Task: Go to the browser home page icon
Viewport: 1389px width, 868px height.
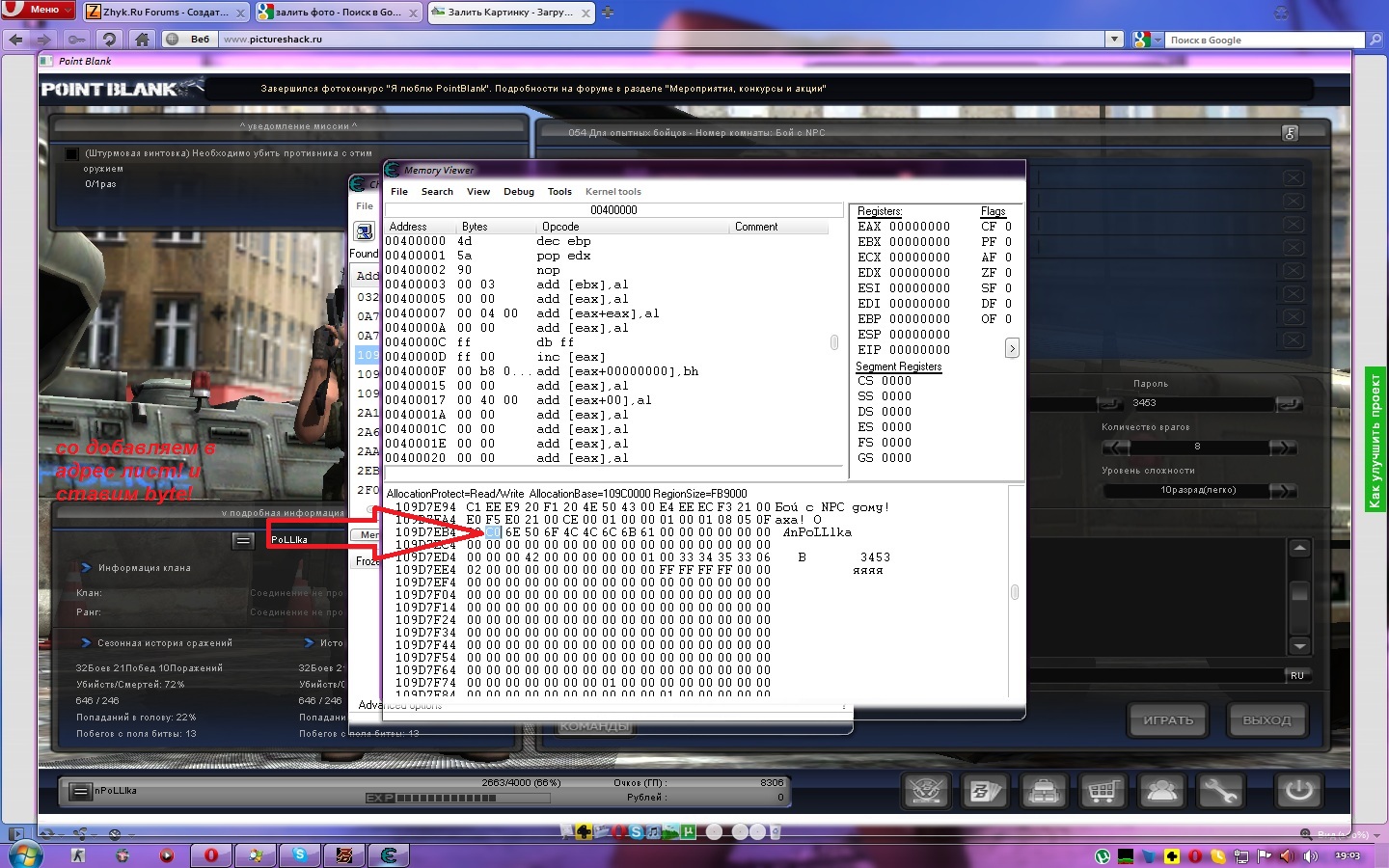Action: (142, 40)
